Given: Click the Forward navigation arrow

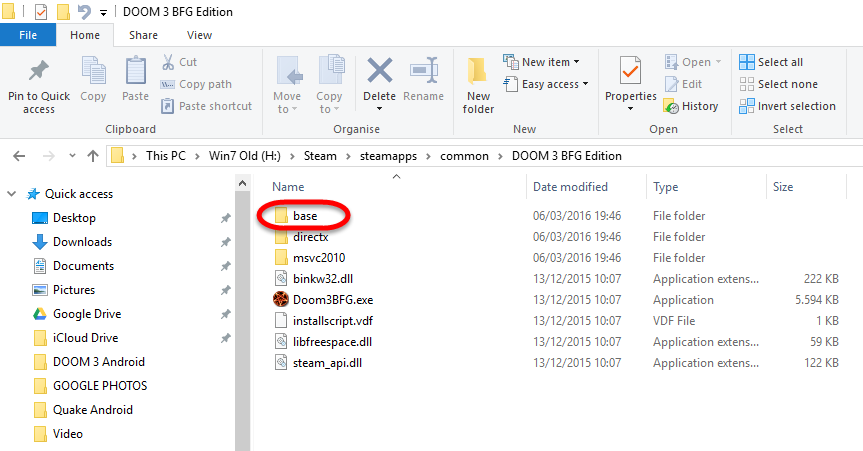Looking at the screenshot, I should click(48, 156).
